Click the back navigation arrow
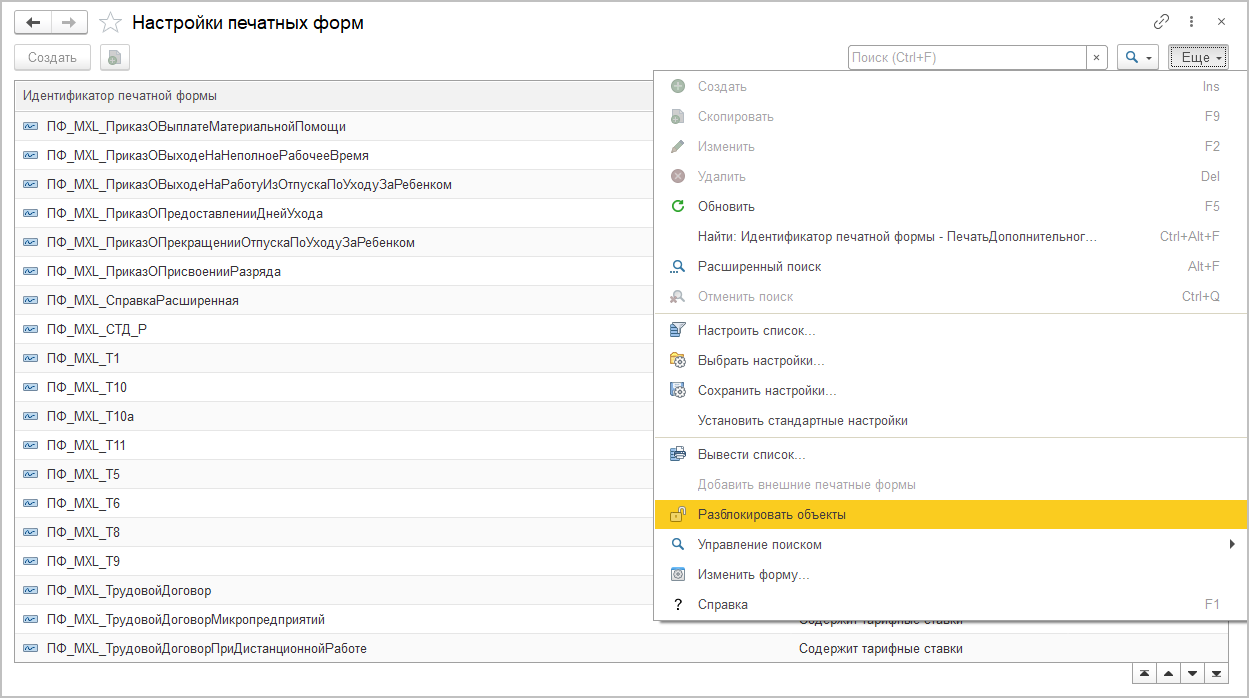1249x698 pixels. 33,22
